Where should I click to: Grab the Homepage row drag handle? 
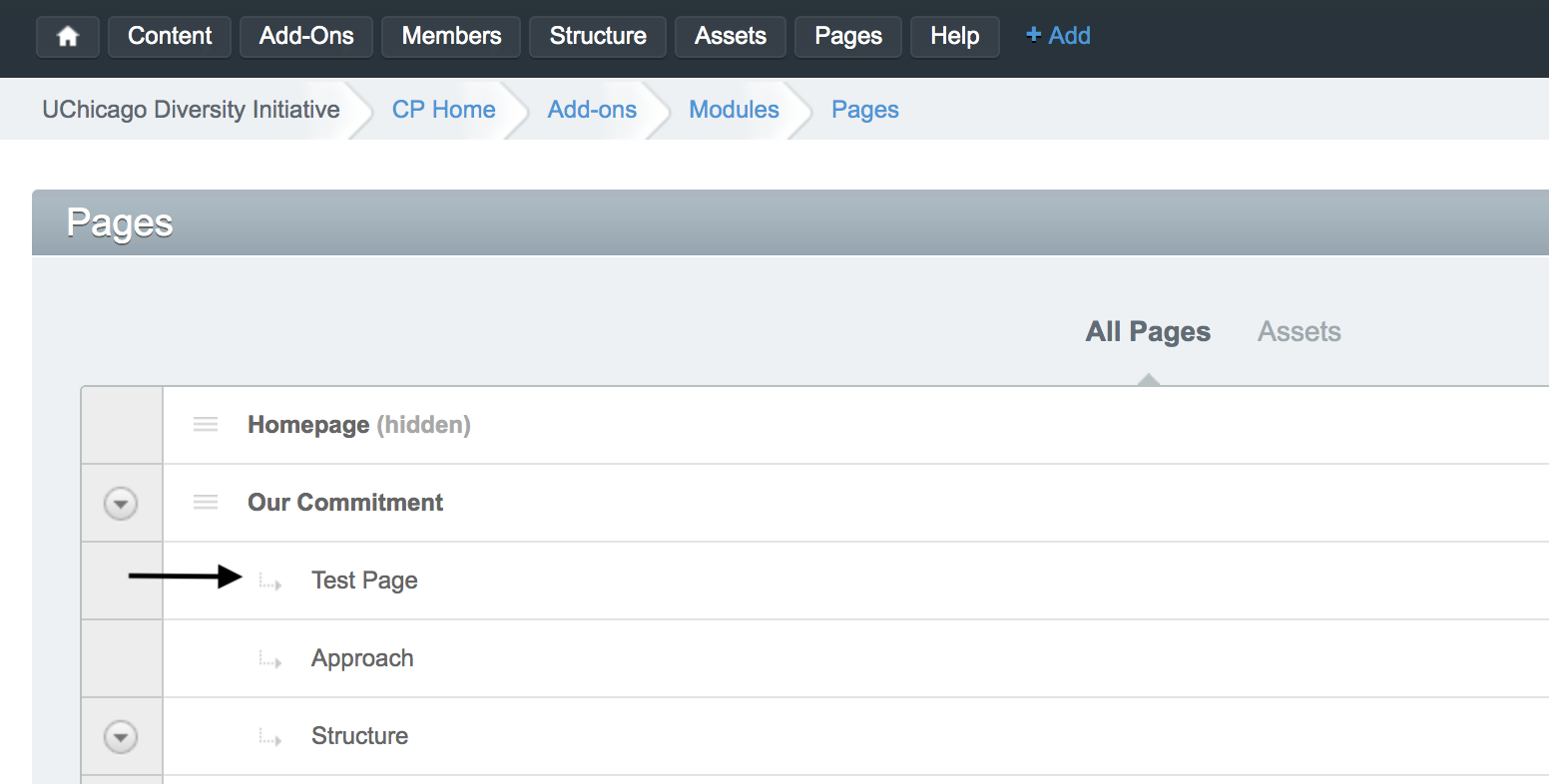(x=206, y=425)
